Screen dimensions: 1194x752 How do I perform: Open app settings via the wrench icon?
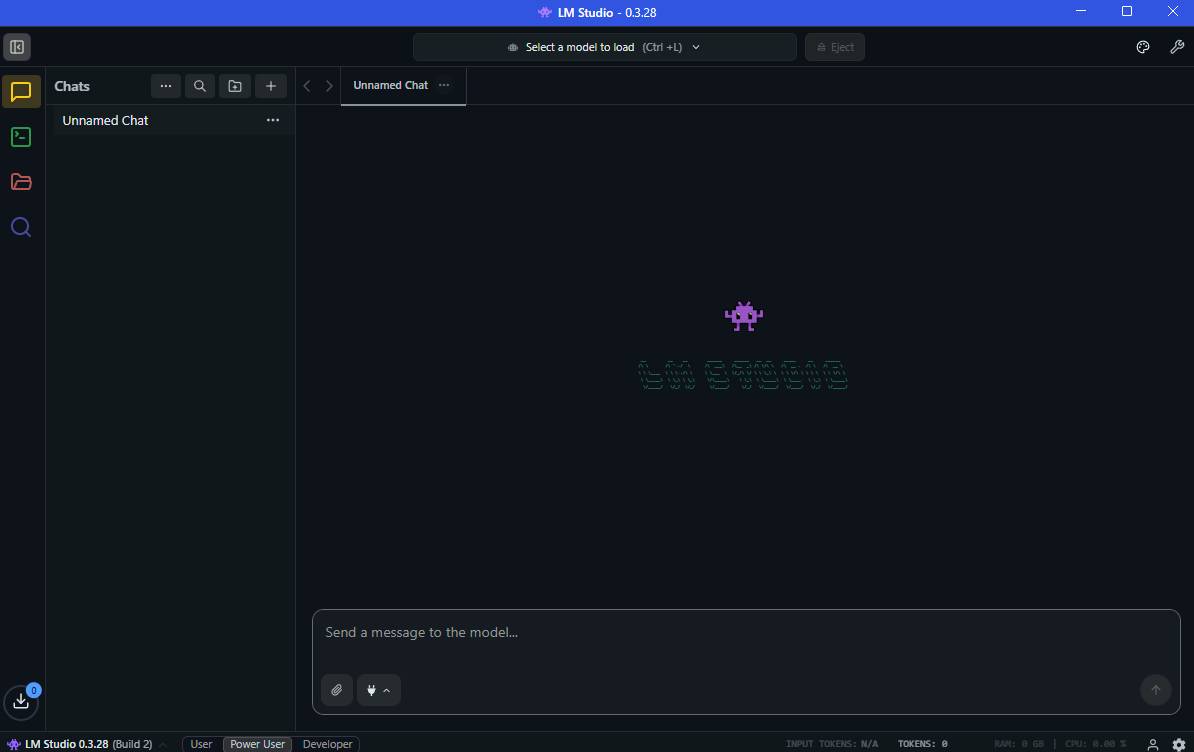coord(1177,47)
